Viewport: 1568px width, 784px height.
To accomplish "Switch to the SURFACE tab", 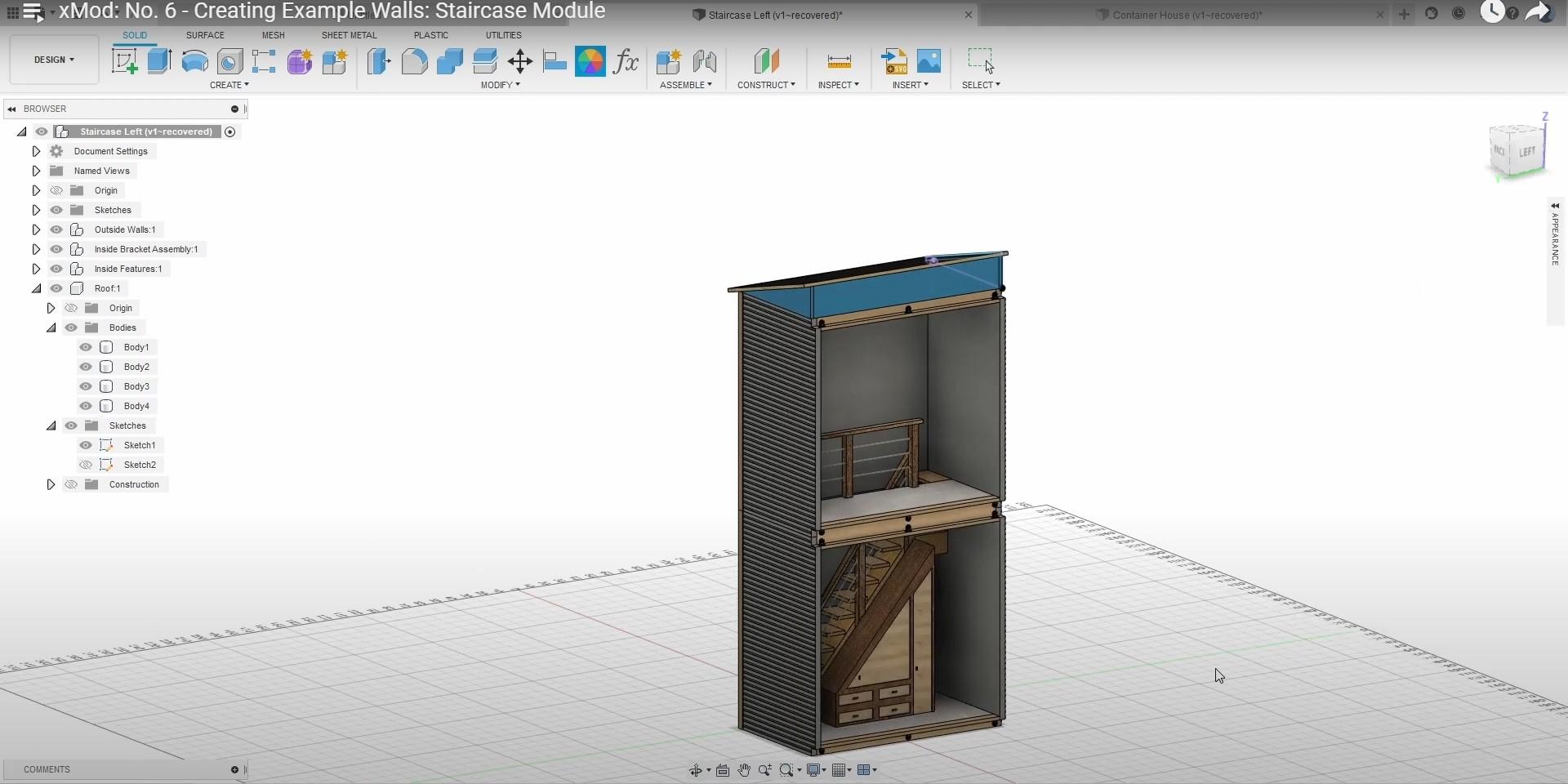I will (205, 35).
